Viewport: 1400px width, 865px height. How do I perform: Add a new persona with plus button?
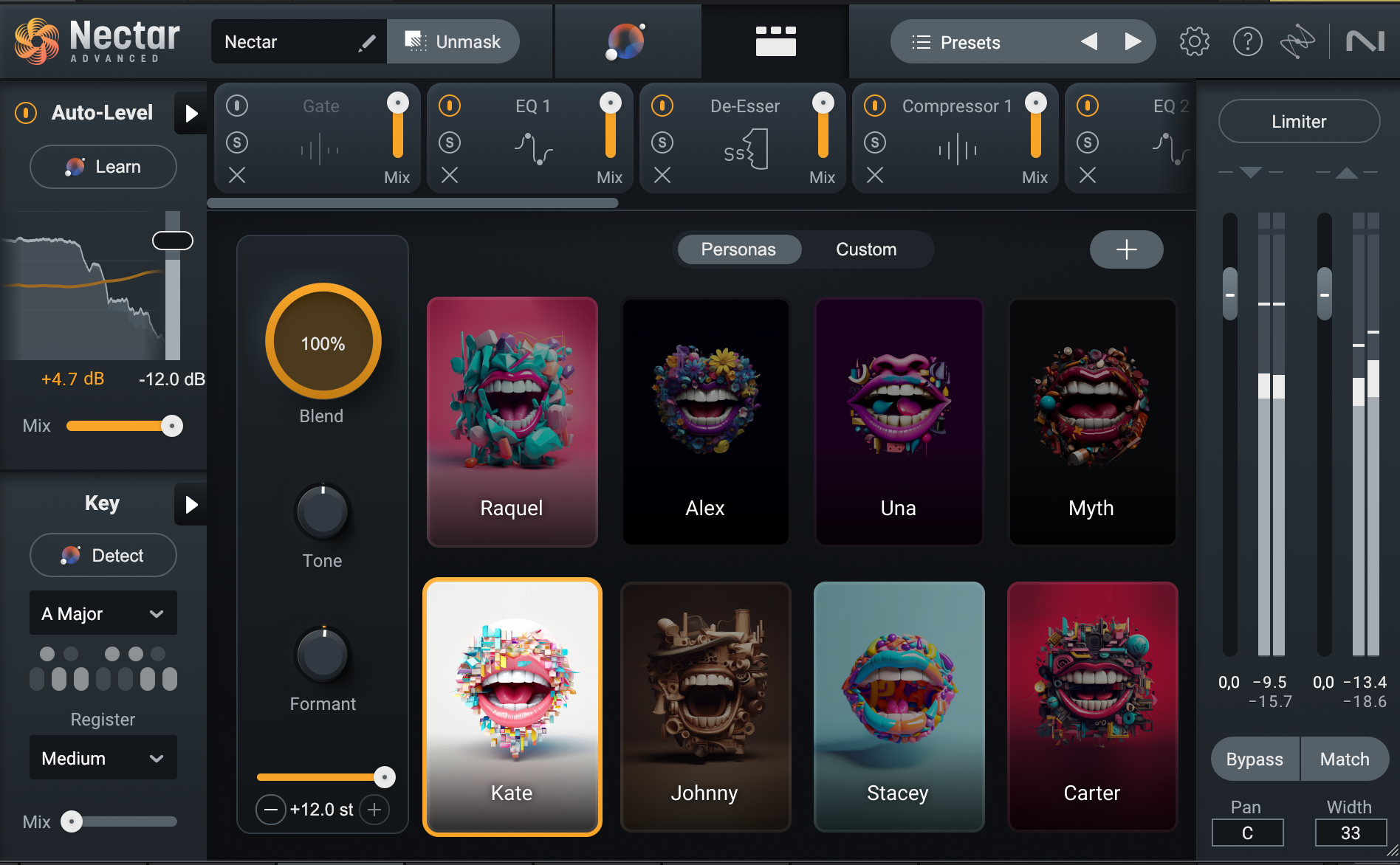(1126, 249)
